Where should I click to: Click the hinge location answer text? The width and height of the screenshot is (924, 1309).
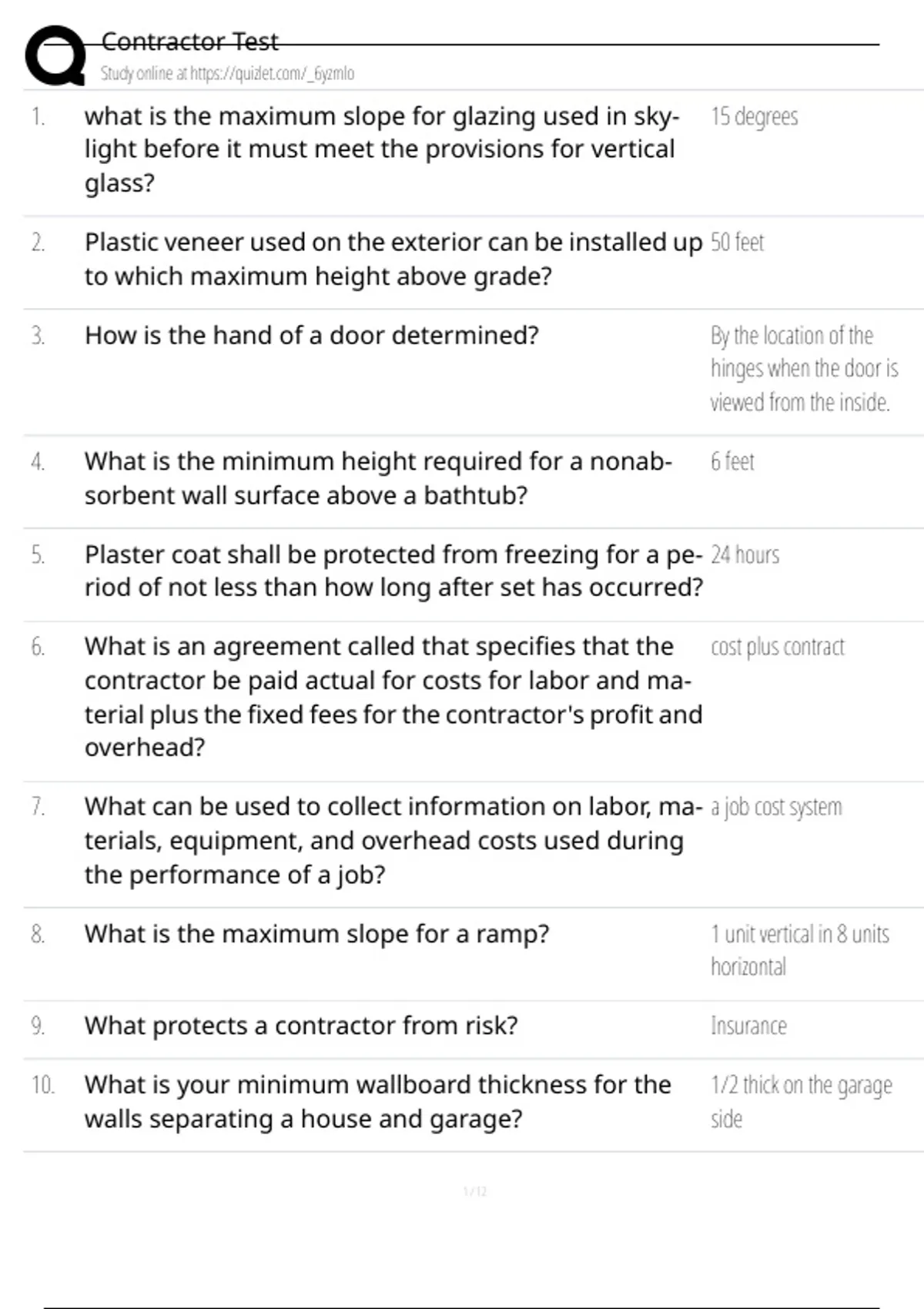point(803,369)
